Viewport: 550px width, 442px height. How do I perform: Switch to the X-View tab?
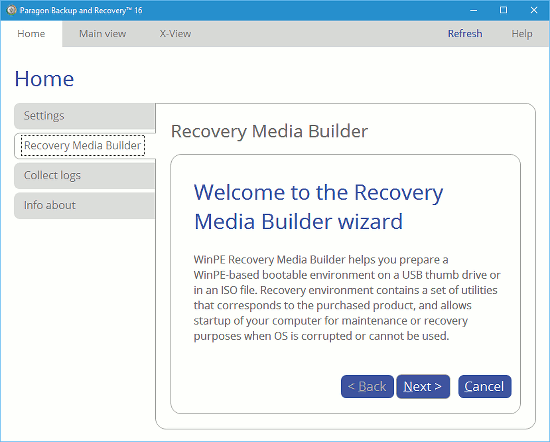pyautogui.click(x=175, y=34)
